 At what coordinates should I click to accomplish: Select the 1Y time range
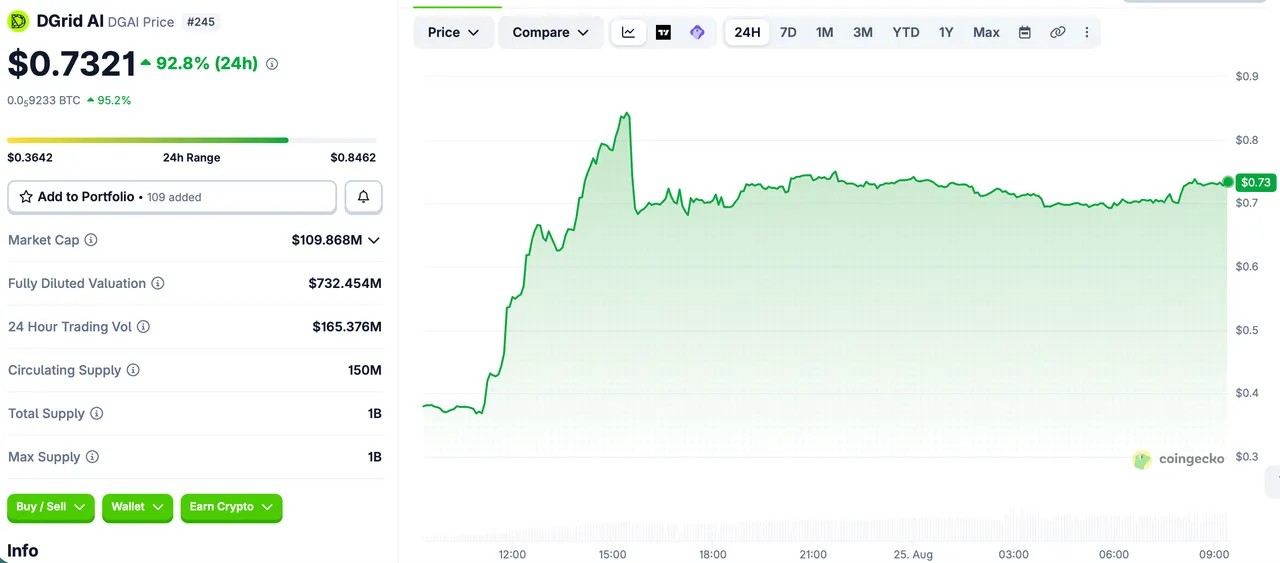point(946,32)
